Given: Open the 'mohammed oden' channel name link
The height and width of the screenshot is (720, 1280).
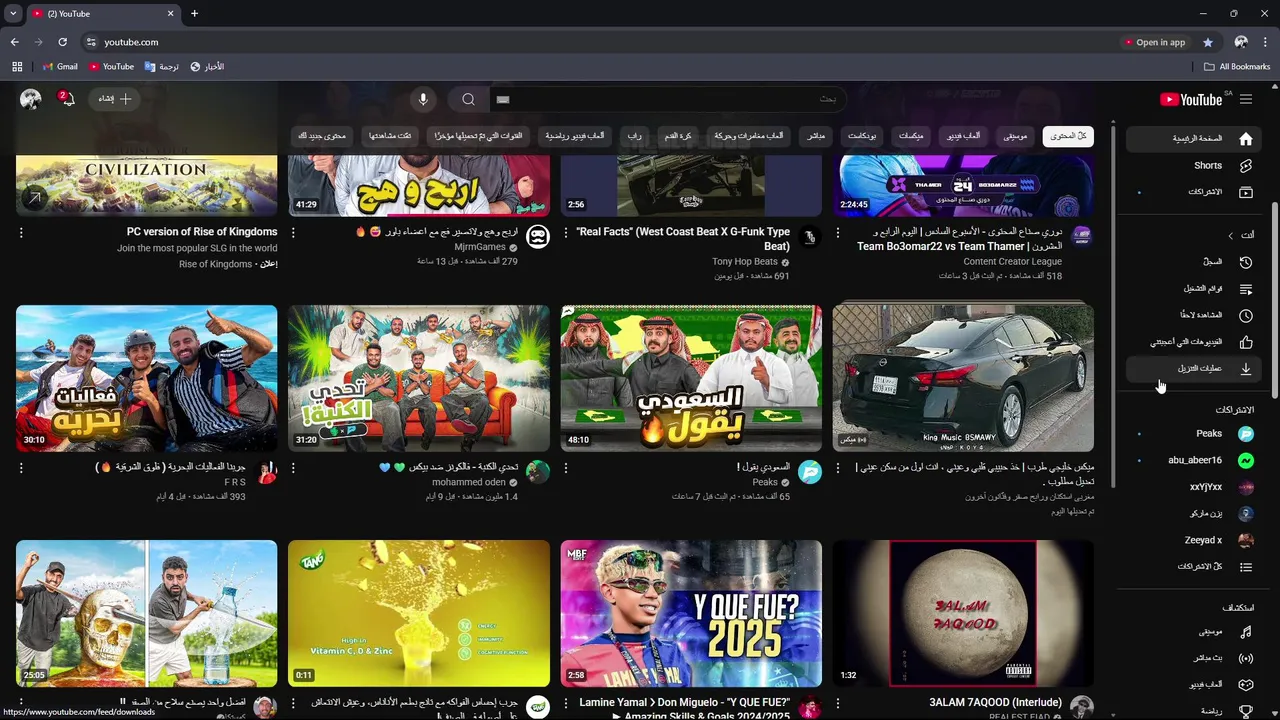Looking at the screenshot, I should tap(469, 482).
